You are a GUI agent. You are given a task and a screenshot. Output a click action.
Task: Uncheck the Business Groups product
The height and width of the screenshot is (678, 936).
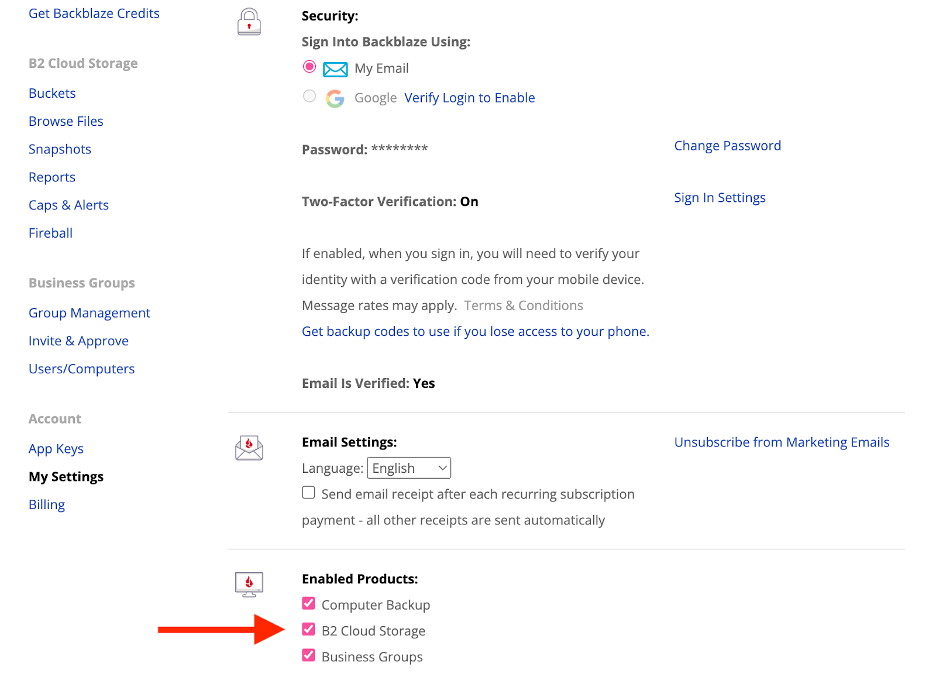[309, 656]
